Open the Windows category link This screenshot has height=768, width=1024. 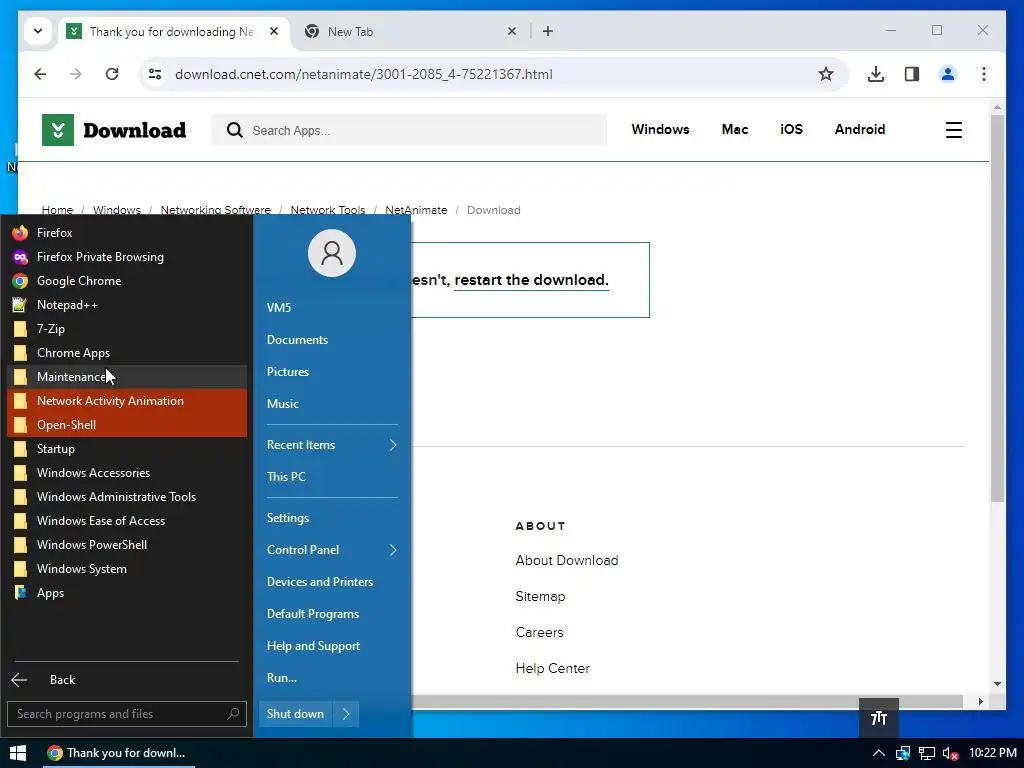(660, 129)
